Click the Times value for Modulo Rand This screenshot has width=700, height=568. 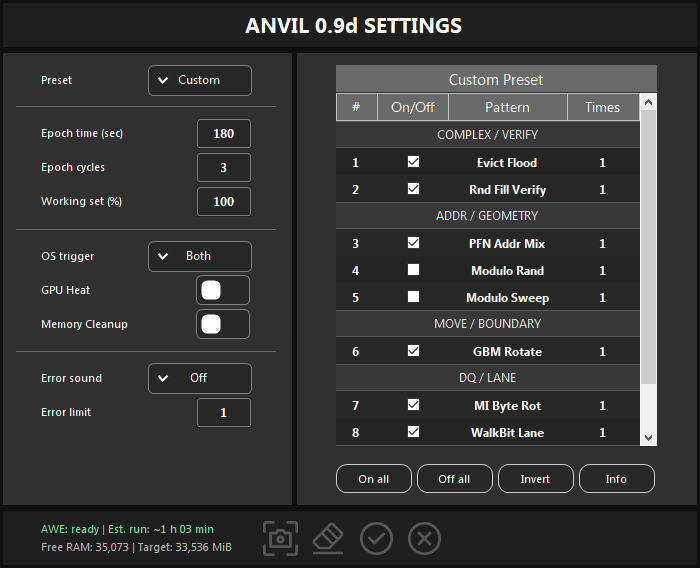(602, 271)
